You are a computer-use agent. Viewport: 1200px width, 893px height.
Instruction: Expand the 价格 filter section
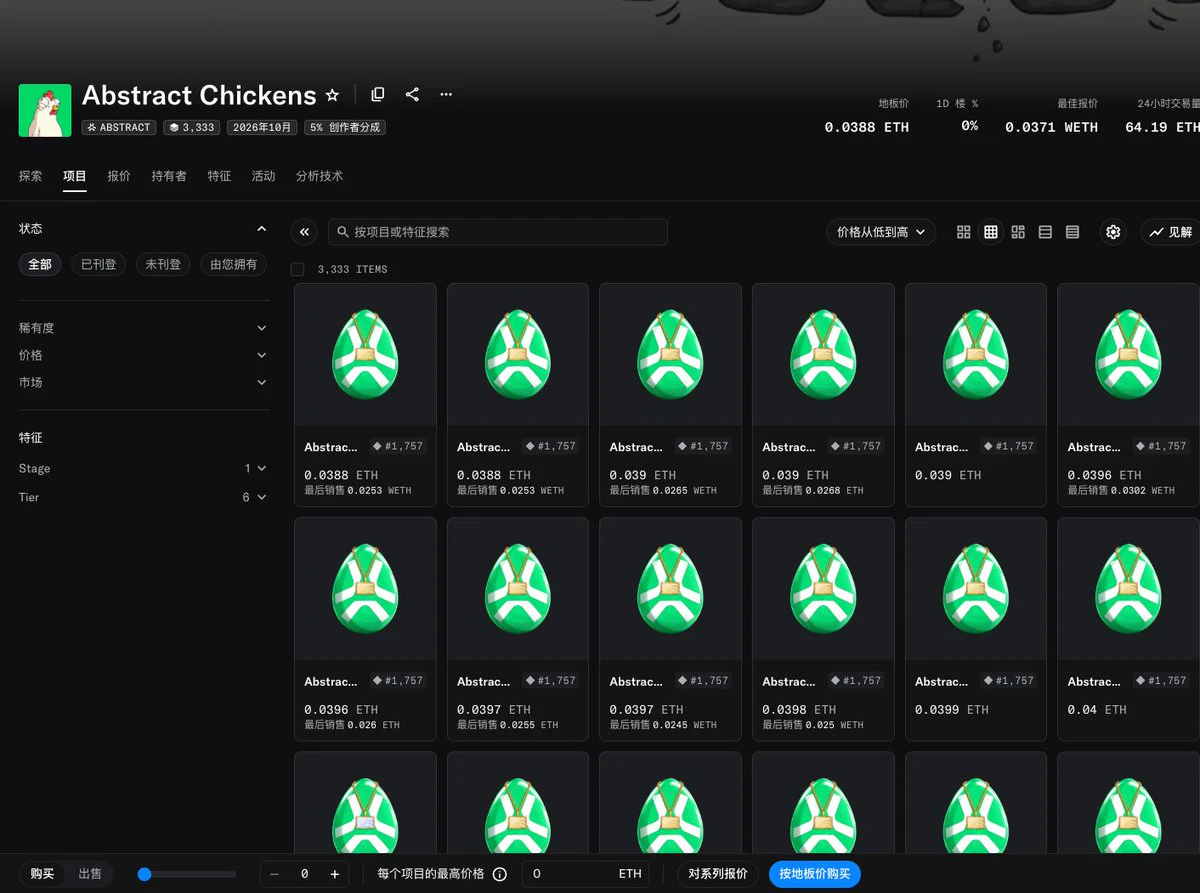click(x=144, y=355)
